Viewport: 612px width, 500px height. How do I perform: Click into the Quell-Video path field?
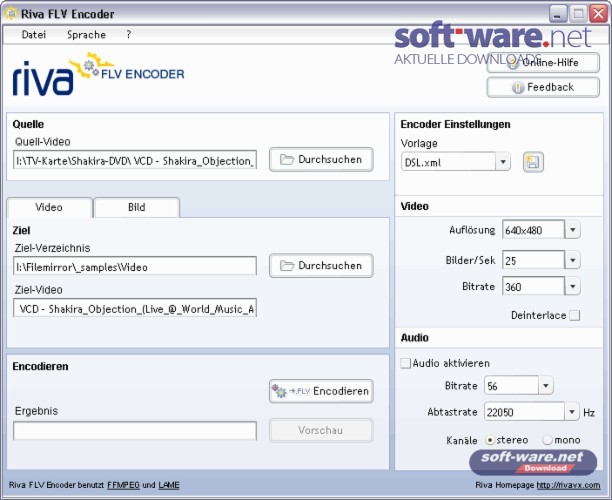click(135, 160)
